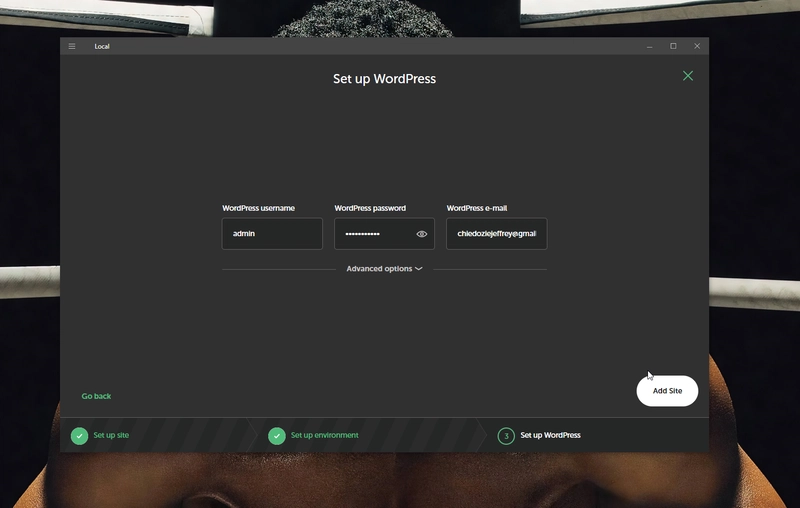Click the WordPress username label

point(258,208)
